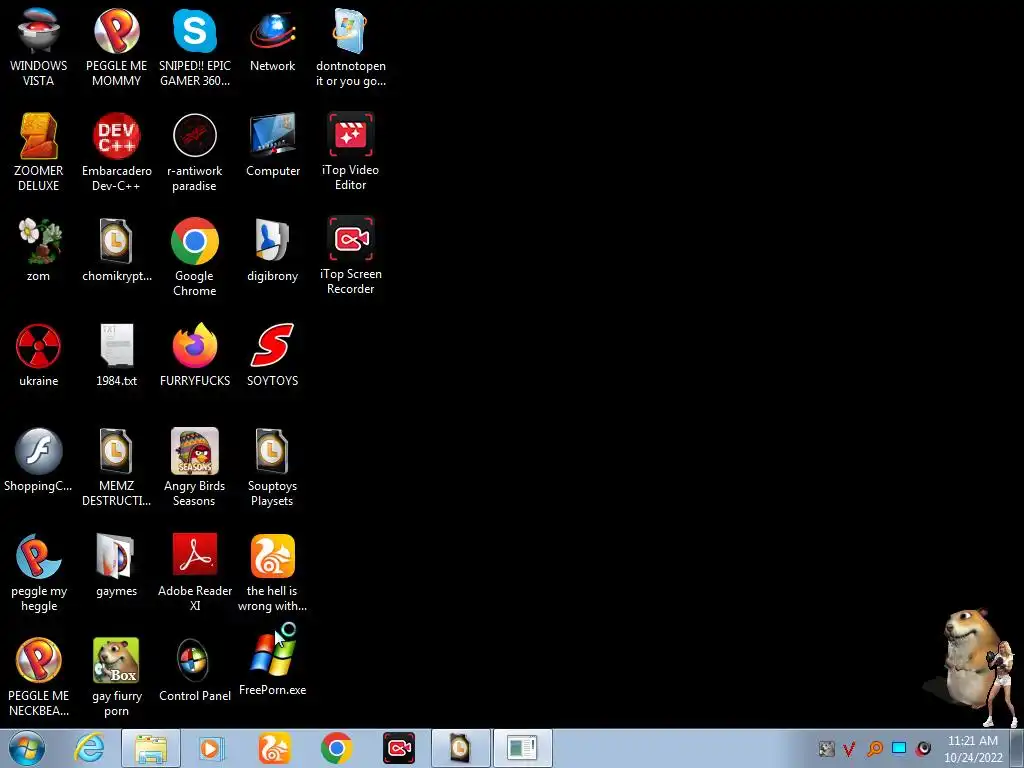The height and width of the screenshot is (768, 1024).
Task: Launch iTop Video Editor from desktop
Action: tap(351, 152)
